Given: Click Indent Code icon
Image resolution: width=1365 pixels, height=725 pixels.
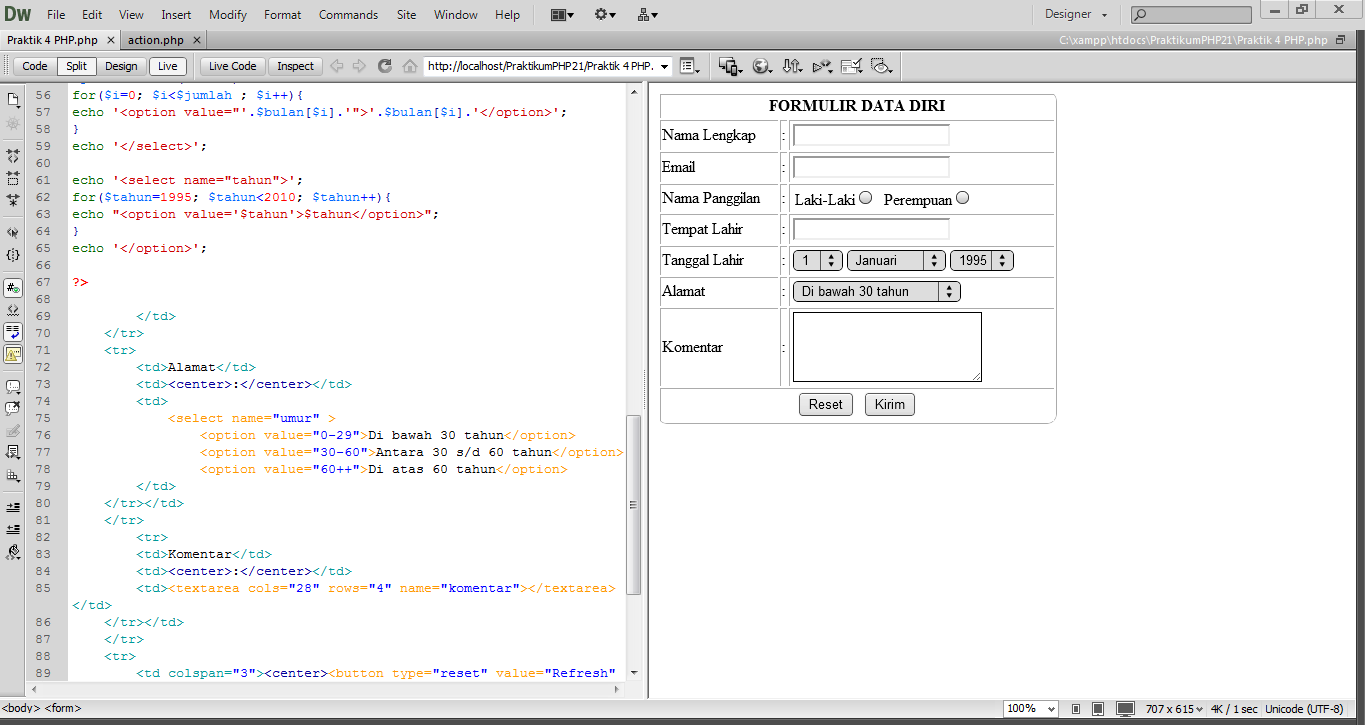Looking at the screenshot, I should click(x=13, y=507).
